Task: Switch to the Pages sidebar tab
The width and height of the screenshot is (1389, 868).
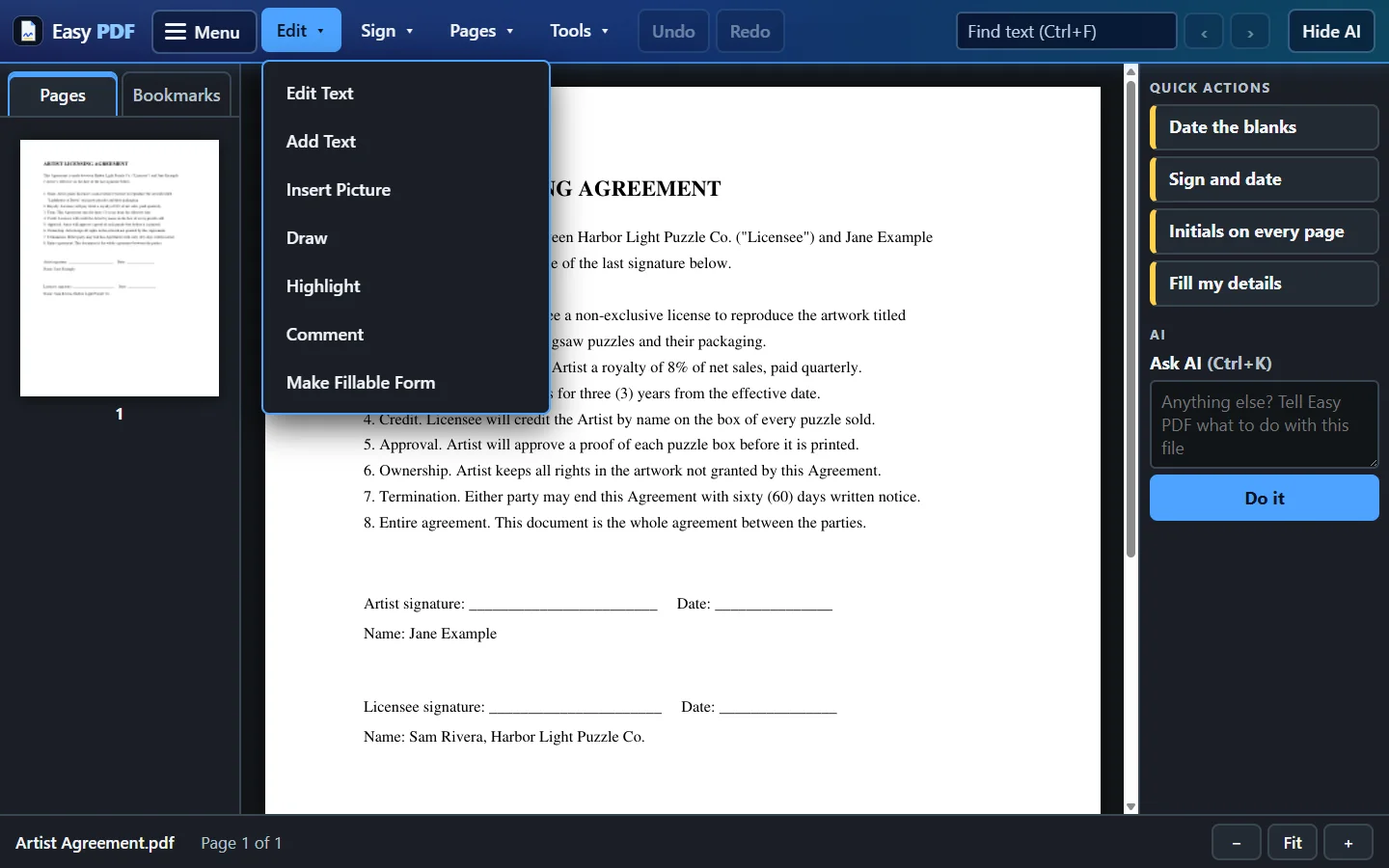Action: pos(63,95)
